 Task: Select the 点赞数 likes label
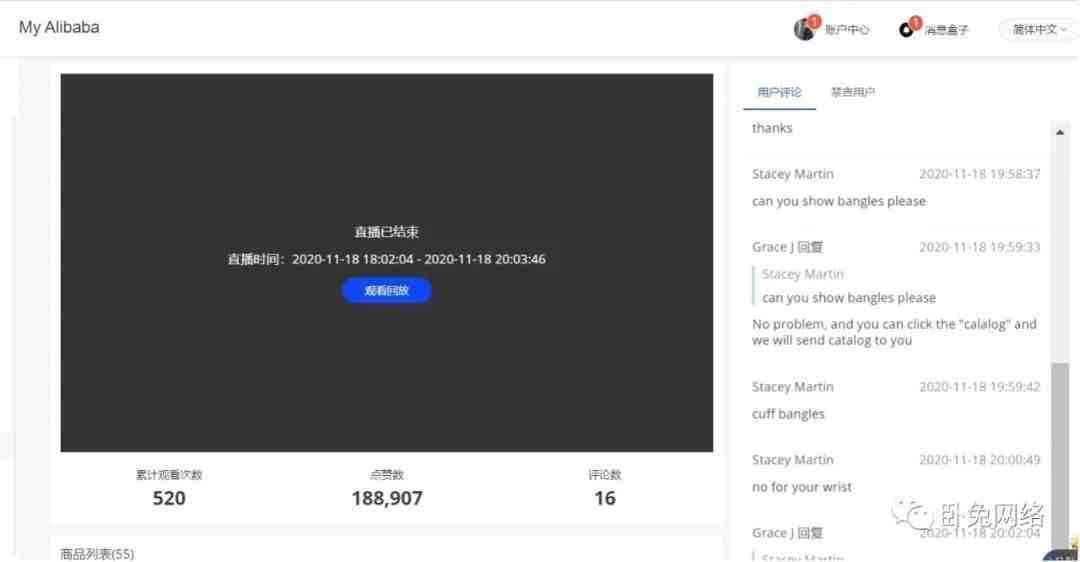pos(387,475)
